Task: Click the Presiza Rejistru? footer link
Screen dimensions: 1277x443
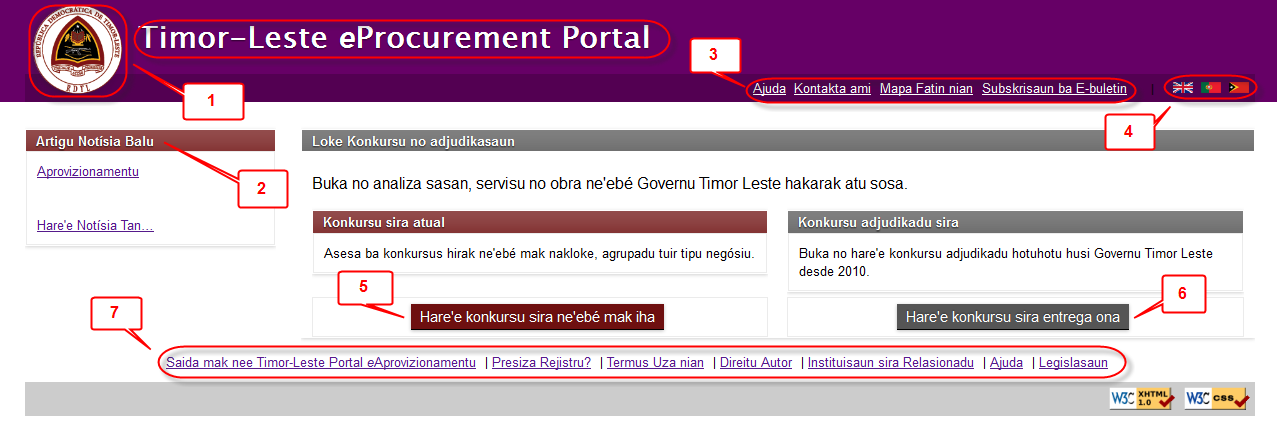Action: (541, 363)
